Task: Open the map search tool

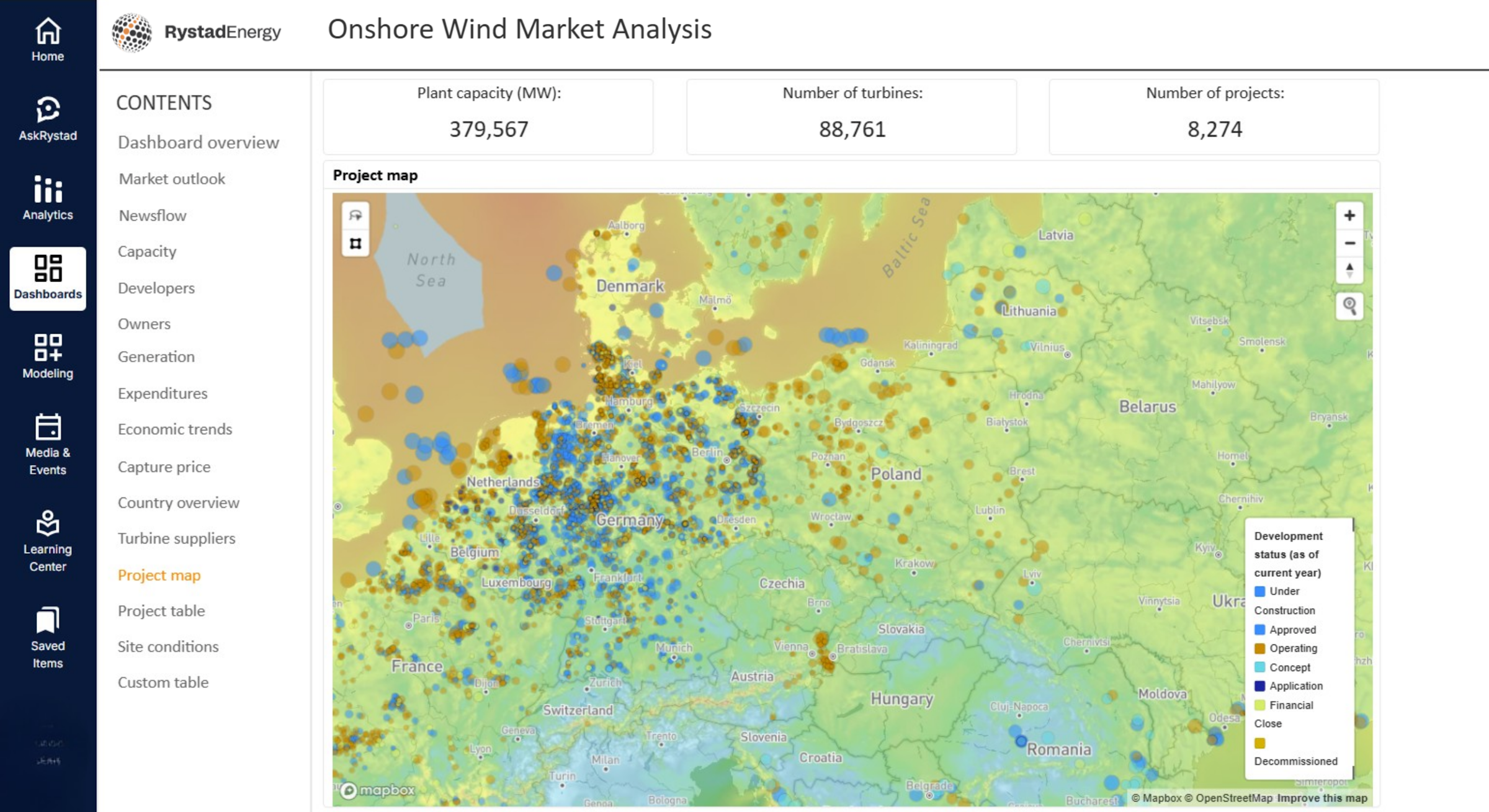Action: click(1349, 306)
